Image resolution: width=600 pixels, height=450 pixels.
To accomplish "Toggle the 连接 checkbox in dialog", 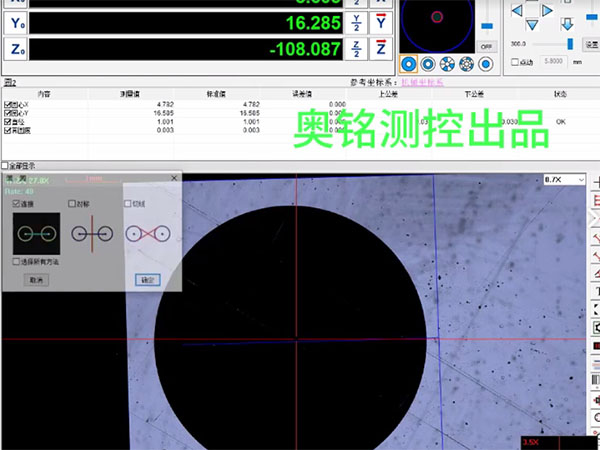I will [16, 203].
